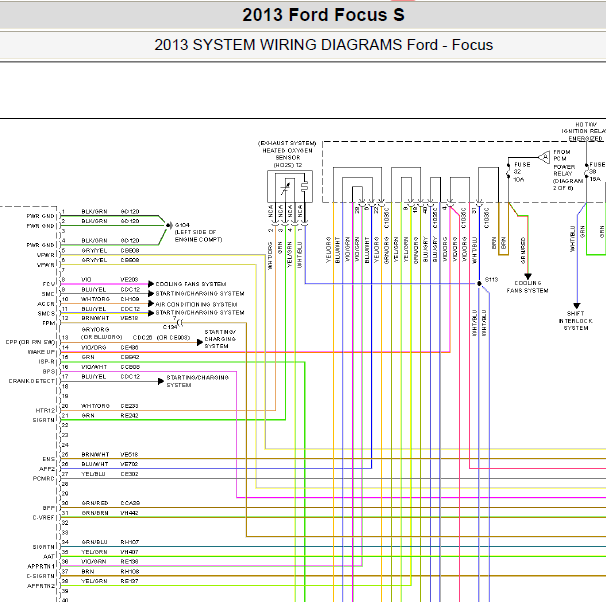This screenshot has width=606, height=602.
Task: Click the FPM pin label
Action: click(49, 323)
